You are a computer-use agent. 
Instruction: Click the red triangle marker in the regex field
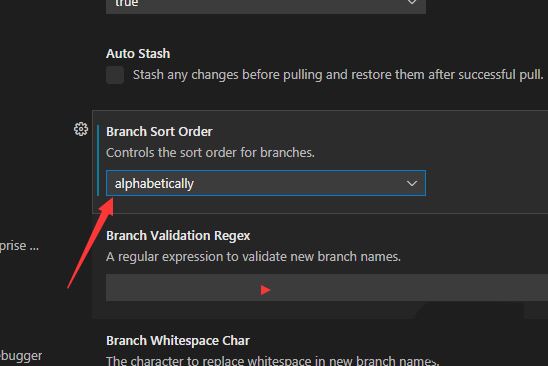pyautogui.click(x=265, y=290)
